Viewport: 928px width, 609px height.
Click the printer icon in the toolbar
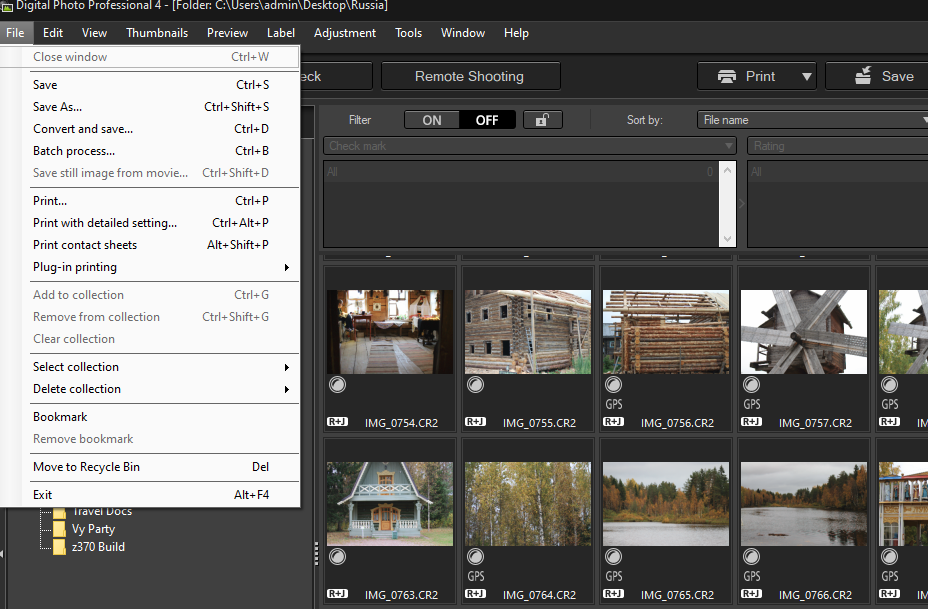click(x=725, y=76)
